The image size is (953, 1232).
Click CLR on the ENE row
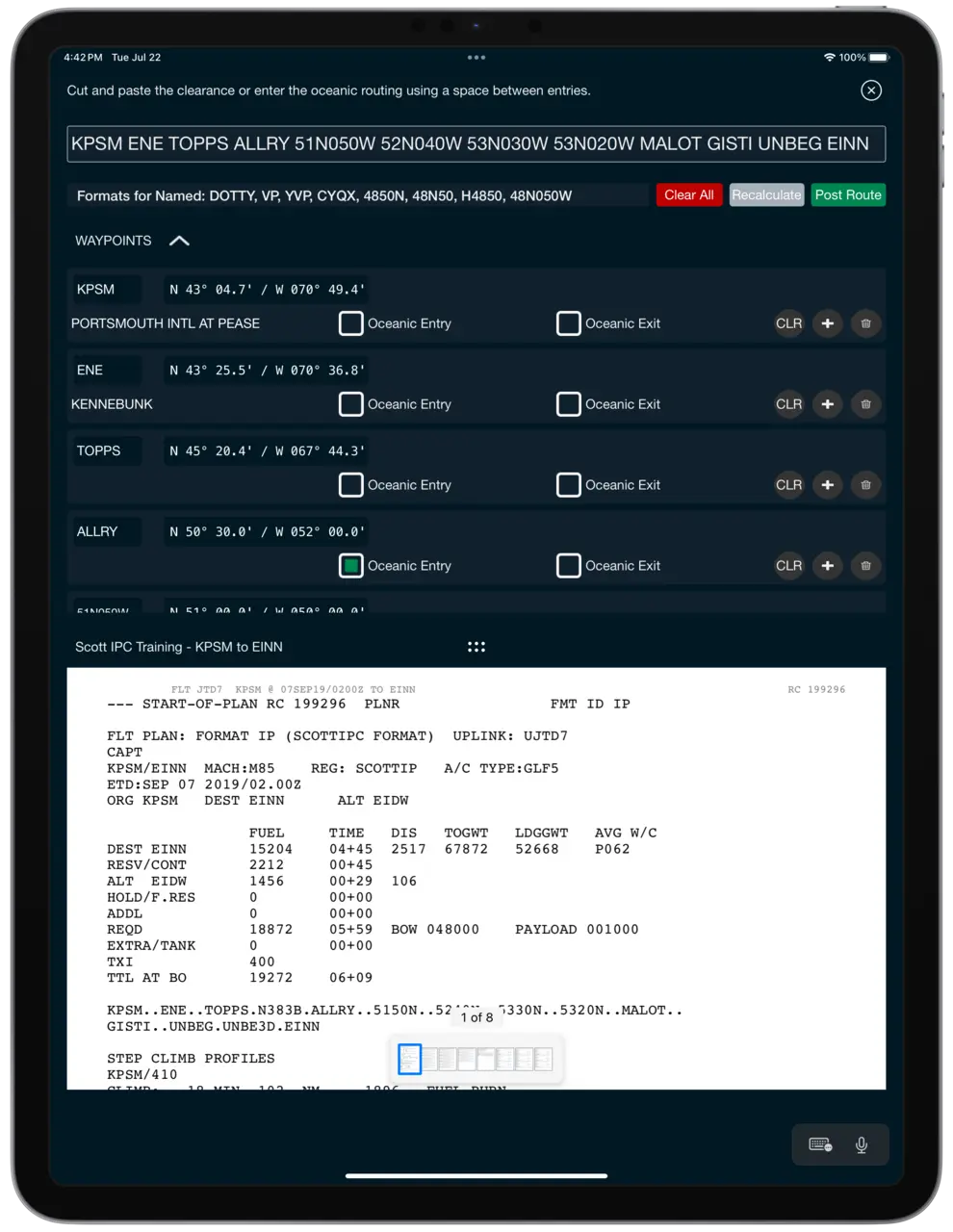click(789, 404)
